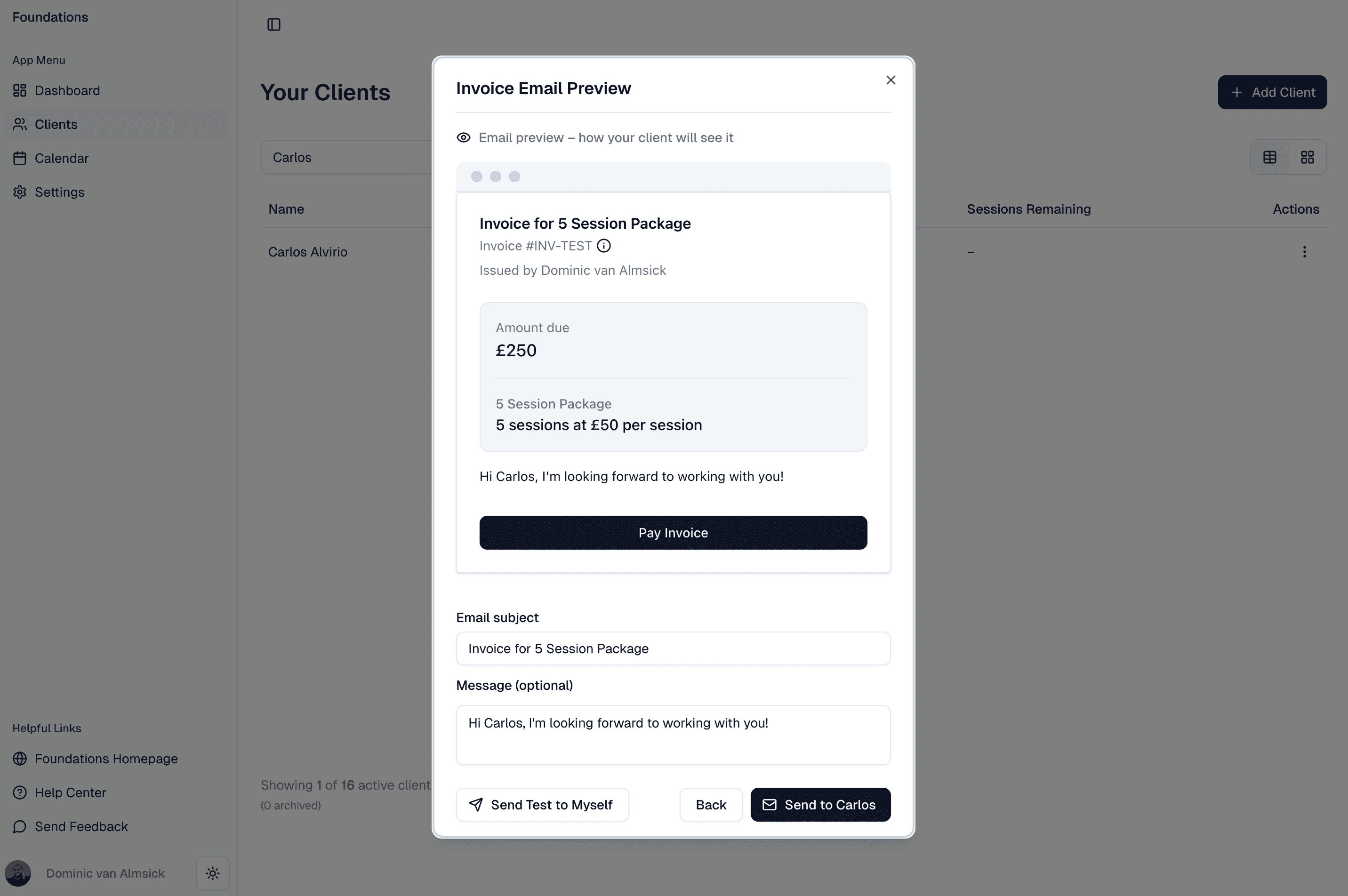1348x896 pixels.
Task: Switch to grid view of clients
Action: (1308, 157)
